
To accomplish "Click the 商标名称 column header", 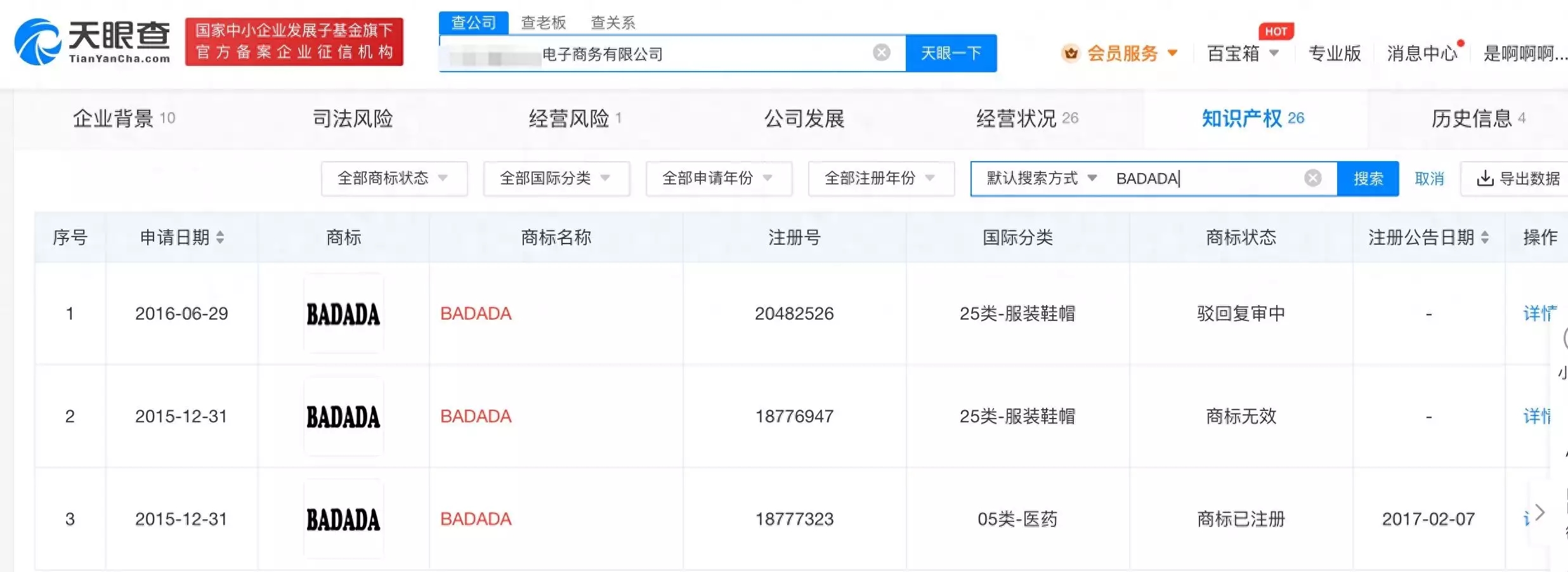I will pos(556,237).
